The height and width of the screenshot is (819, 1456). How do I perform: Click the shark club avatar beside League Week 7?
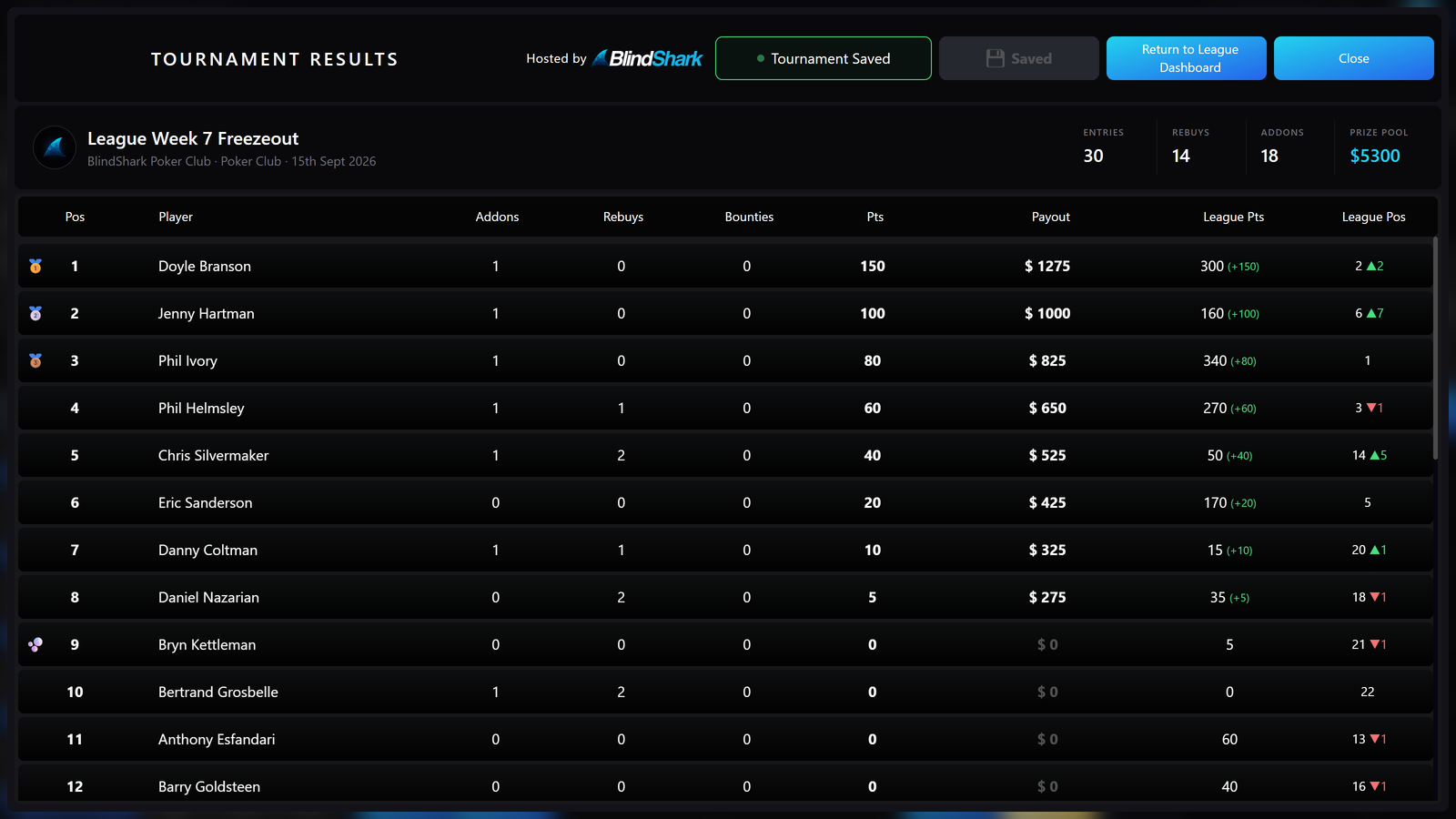[55, 147]
